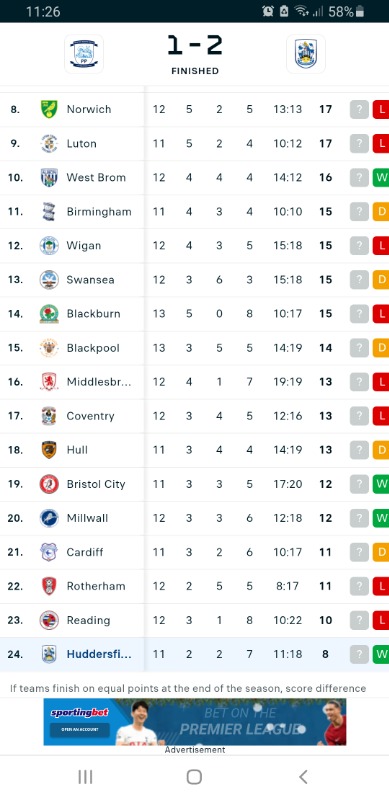
Task: Tap the green W badge for West Brom
Action: coord(381,178)
